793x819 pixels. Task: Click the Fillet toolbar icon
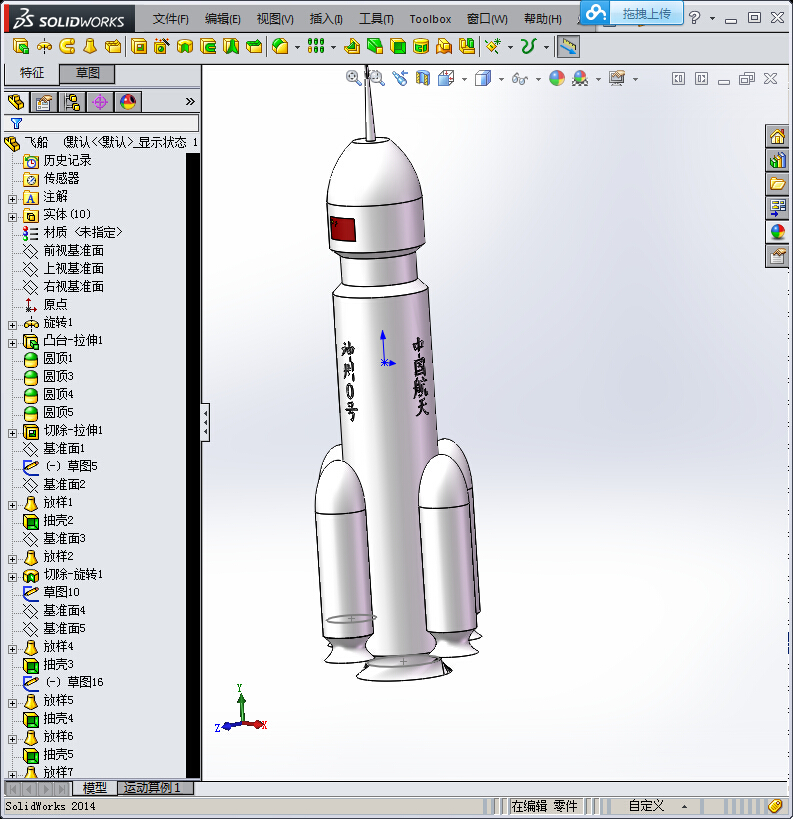280,46
